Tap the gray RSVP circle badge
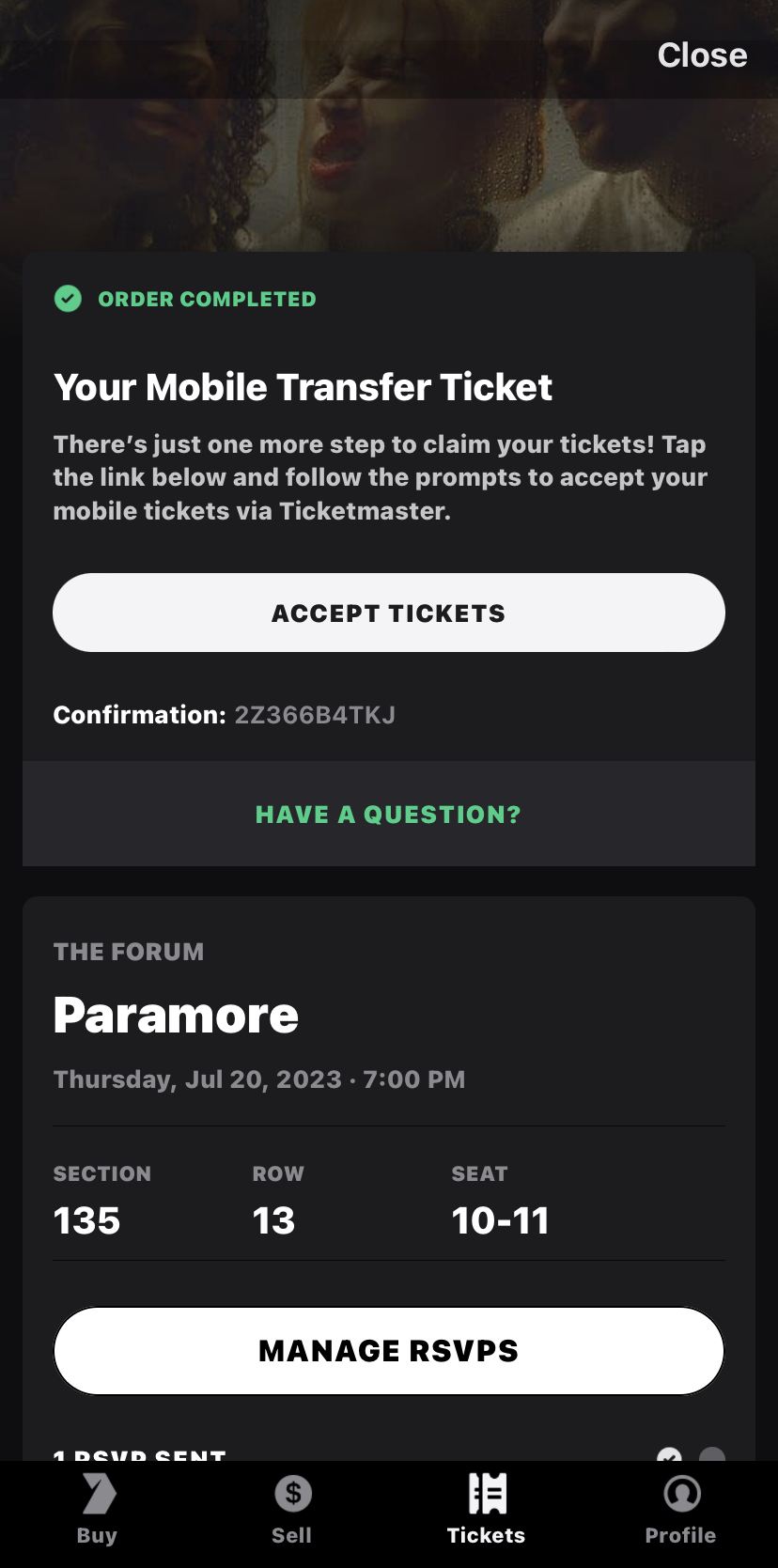Viewport: 778px width, 1568px height. point(712,1455)
